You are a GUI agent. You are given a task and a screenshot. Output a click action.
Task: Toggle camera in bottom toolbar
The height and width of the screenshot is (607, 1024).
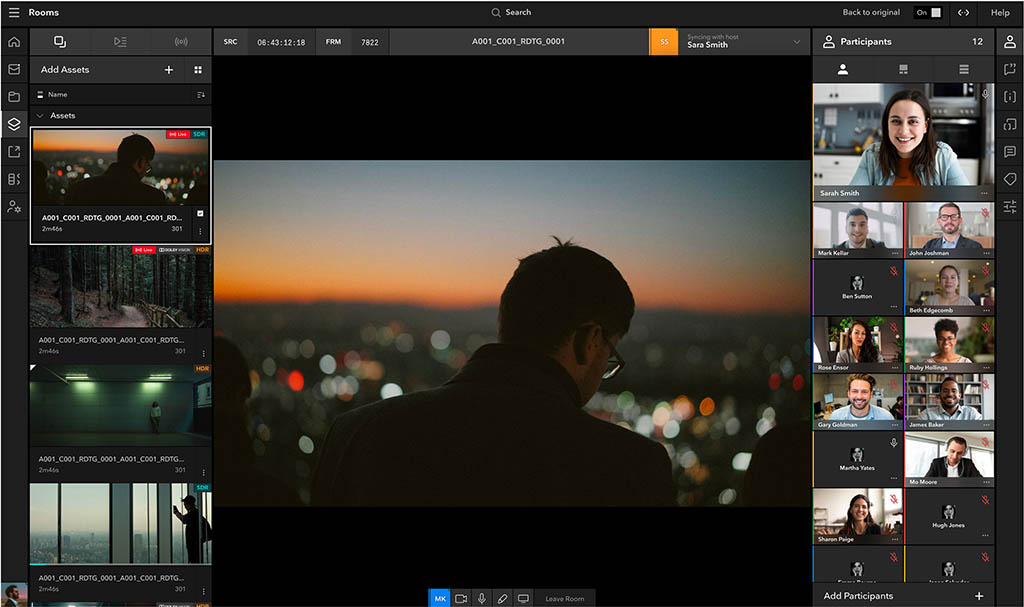click(x=461, y=598)
